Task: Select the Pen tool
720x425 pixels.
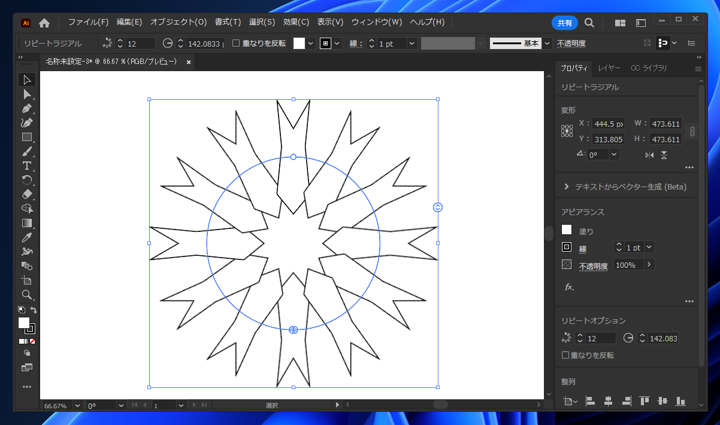Action: coord(27,109)
